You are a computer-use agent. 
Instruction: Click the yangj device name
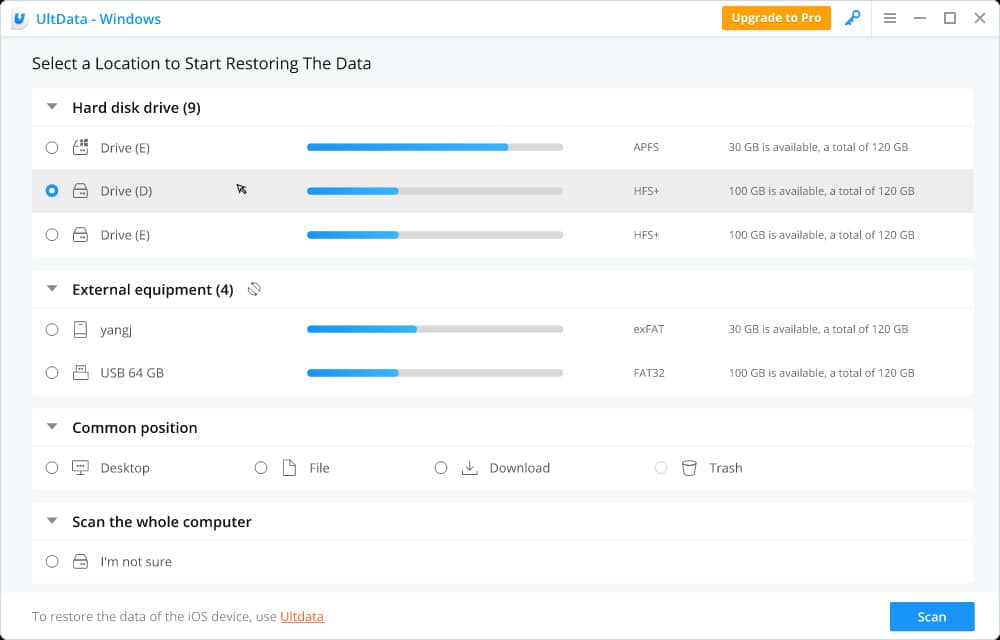click(x=116, y=330)
